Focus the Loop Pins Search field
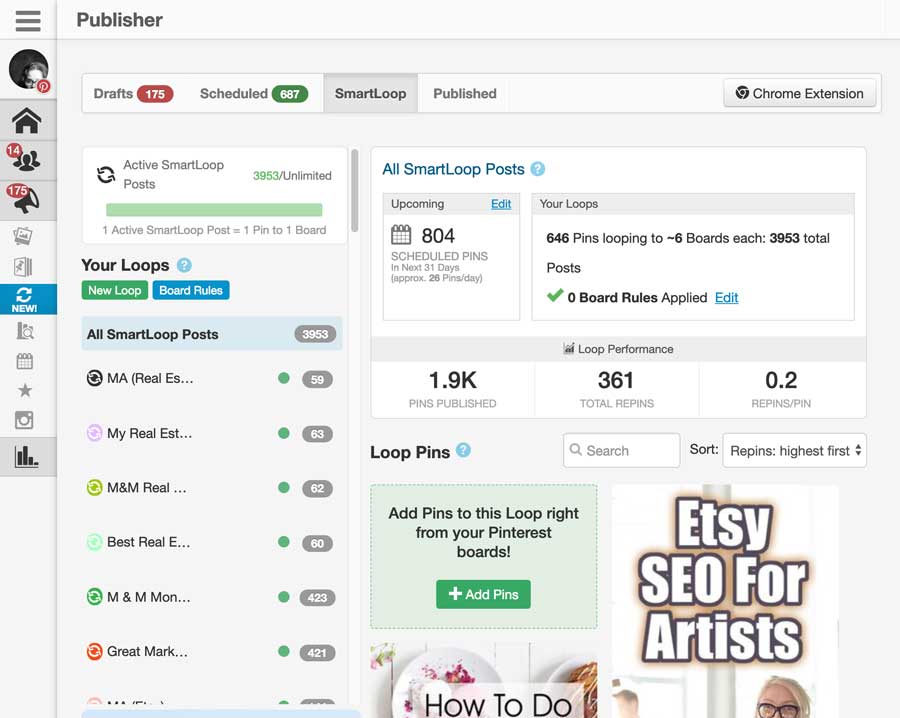The width and height of the screenshot is (900, 718). pos(622,451)
